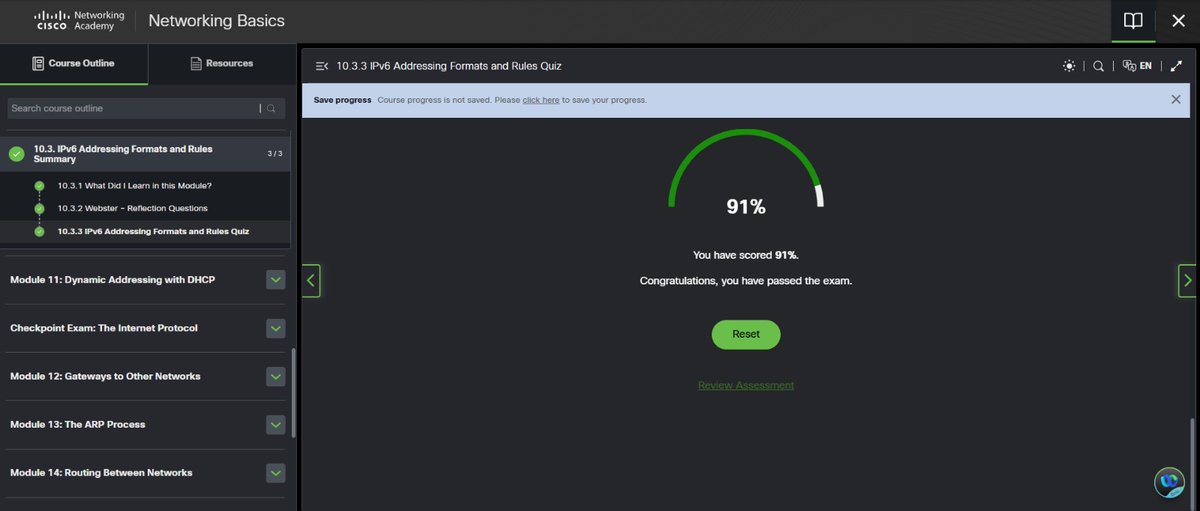Screen dimensions: 1200x511
Task: Click the Reset button
Action: click(746, 334)
